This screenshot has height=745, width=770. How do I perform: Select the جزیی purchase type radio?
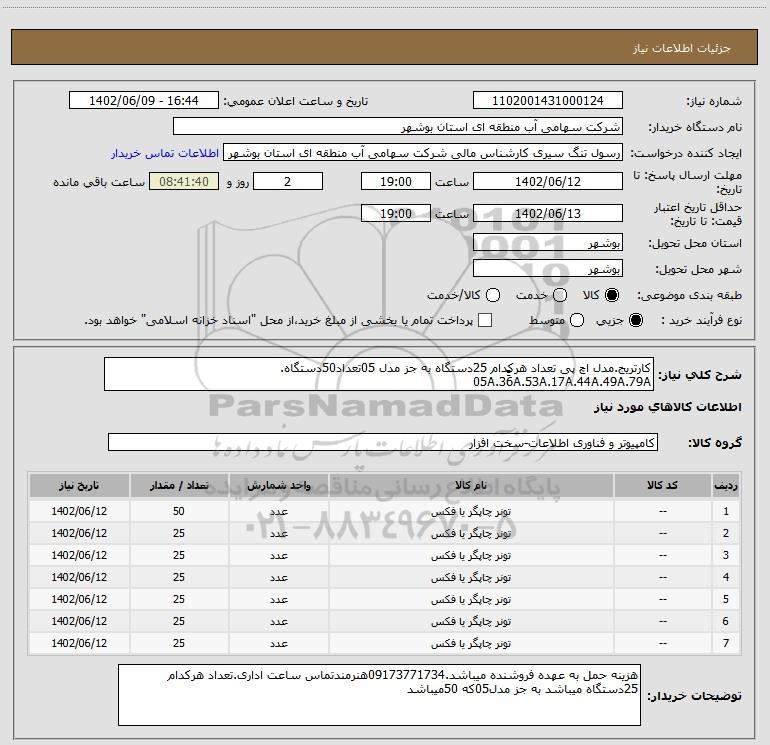(x=635, y=321)
